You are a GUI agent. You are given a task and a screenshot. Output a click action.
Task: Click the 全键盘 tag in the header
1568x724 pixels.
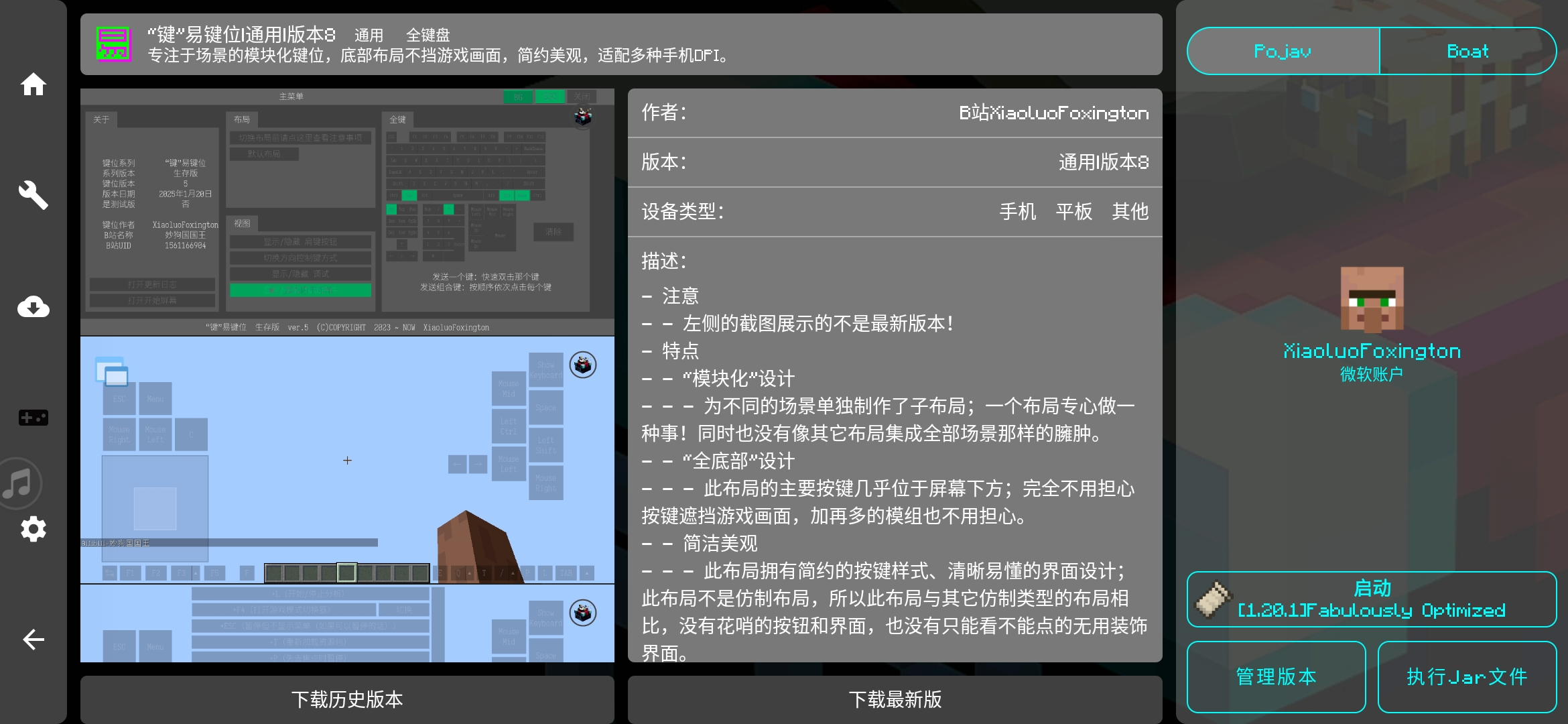[428, 35]
